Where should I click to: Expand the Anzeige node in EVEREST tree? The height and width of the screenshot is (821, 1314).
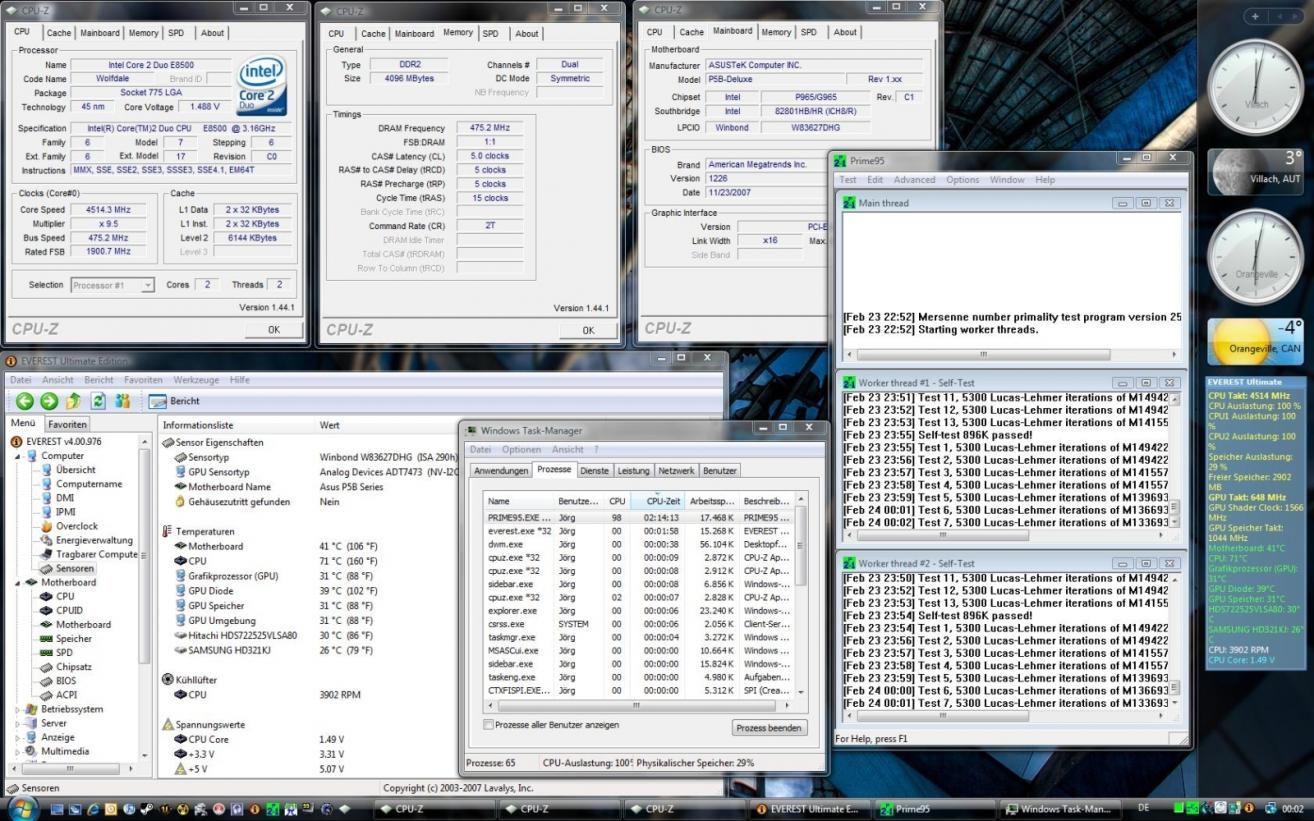[19, 737]
